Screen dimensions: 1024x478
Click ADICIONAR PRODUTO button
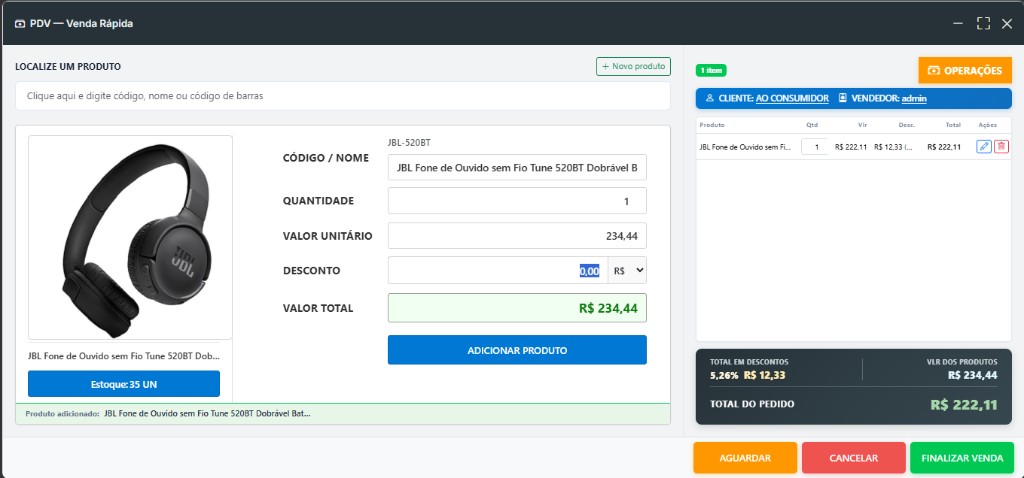[x=517, y=350]
